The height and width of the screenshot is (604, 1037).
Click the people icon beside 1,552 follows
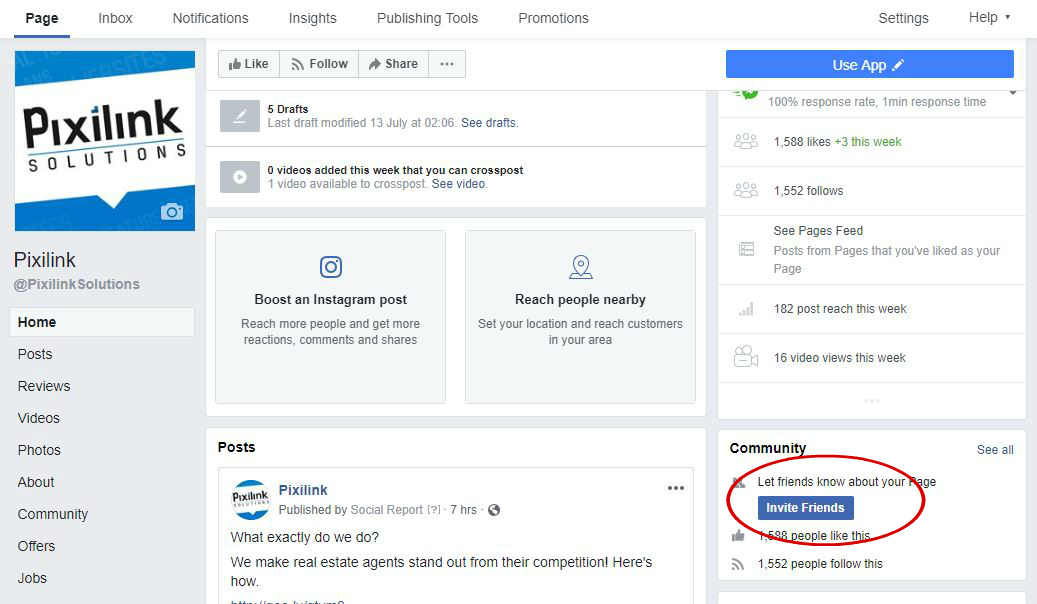(x=745, y=191)
